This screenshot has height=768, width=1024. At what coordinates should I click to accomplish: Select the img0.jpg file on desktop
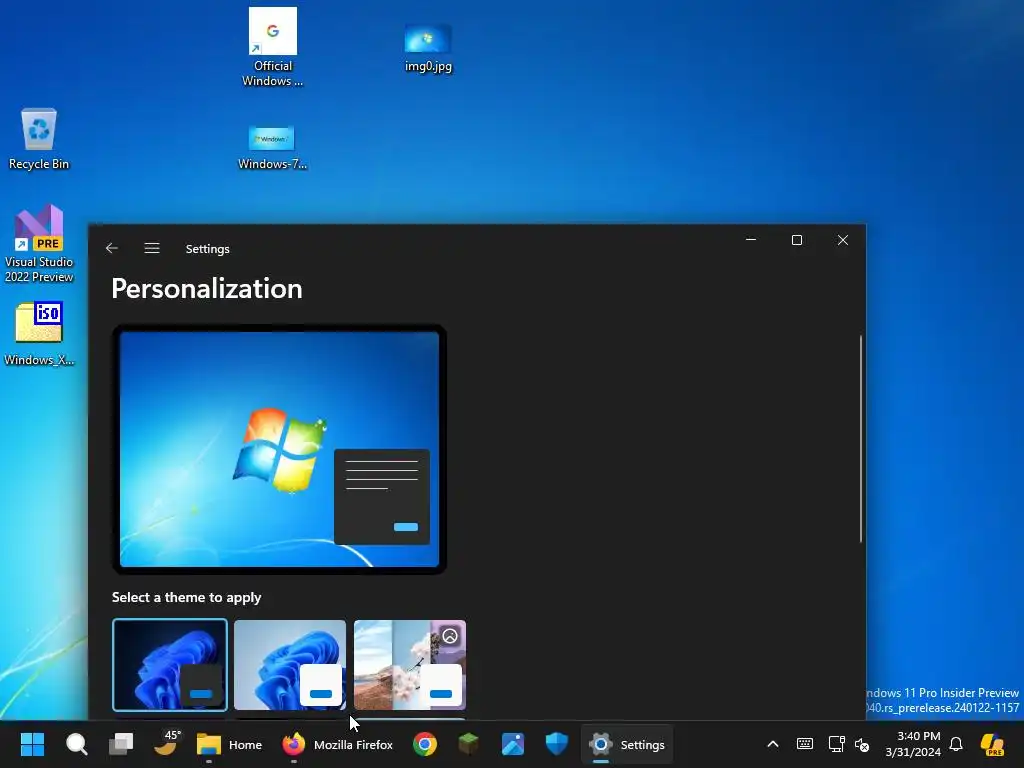pyautogui.click(x=428, y=48)
